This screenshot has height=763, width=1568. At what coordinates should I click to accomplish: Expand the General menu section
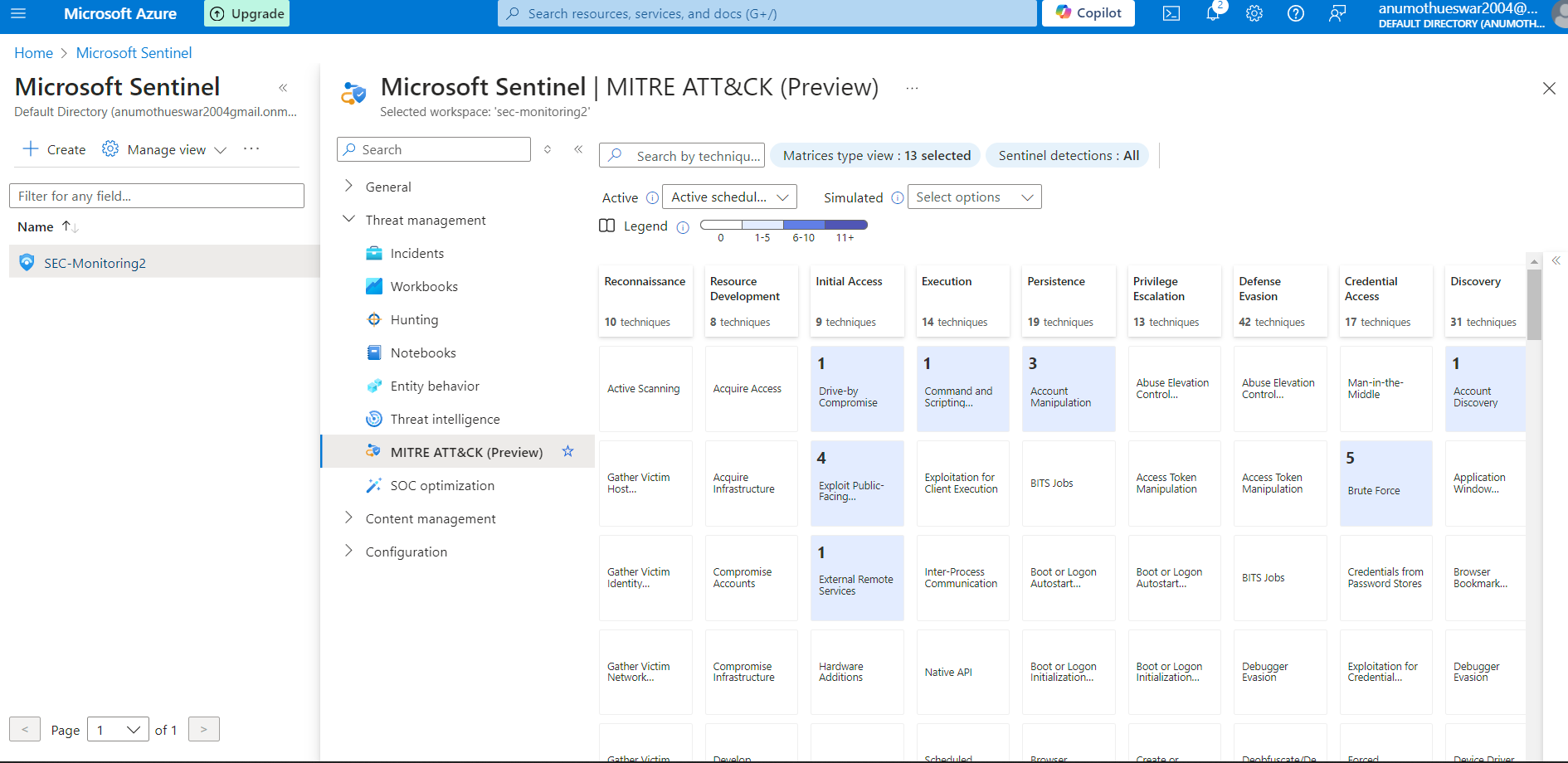pyautogui.click(x=348, y=186)
